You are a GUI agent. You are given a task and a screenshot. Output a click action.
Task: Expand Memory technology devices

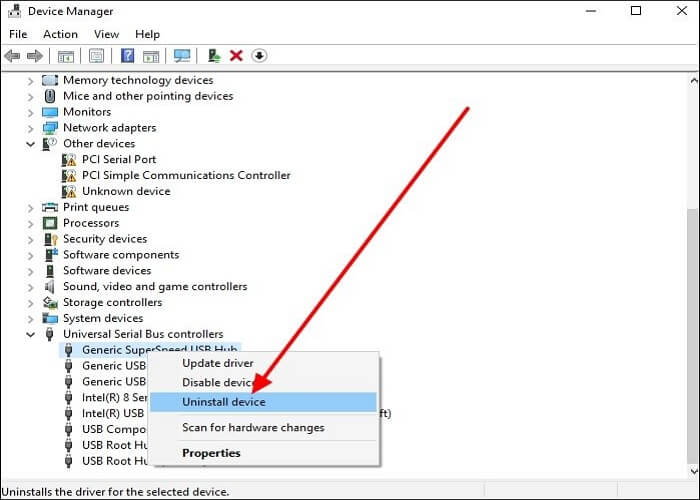(30, 81)
